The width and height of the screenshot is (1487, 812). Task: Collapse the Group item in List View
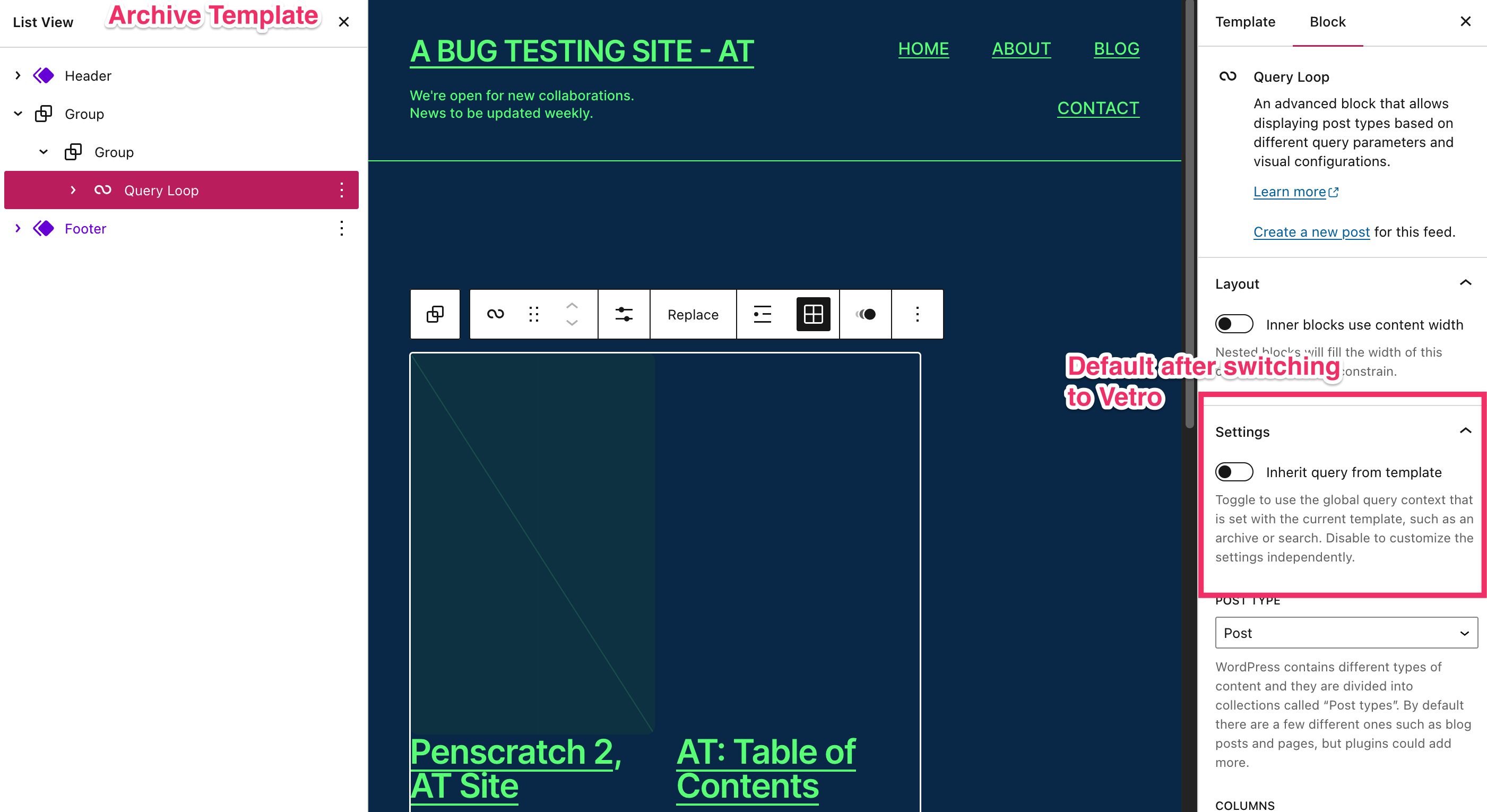(x=18, y=113)
